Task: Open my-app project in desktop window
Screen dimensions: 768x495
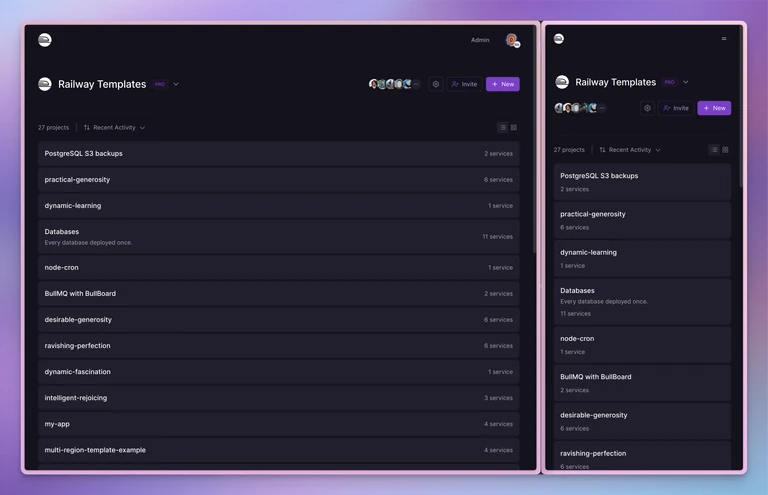Action: click(279, 424)
